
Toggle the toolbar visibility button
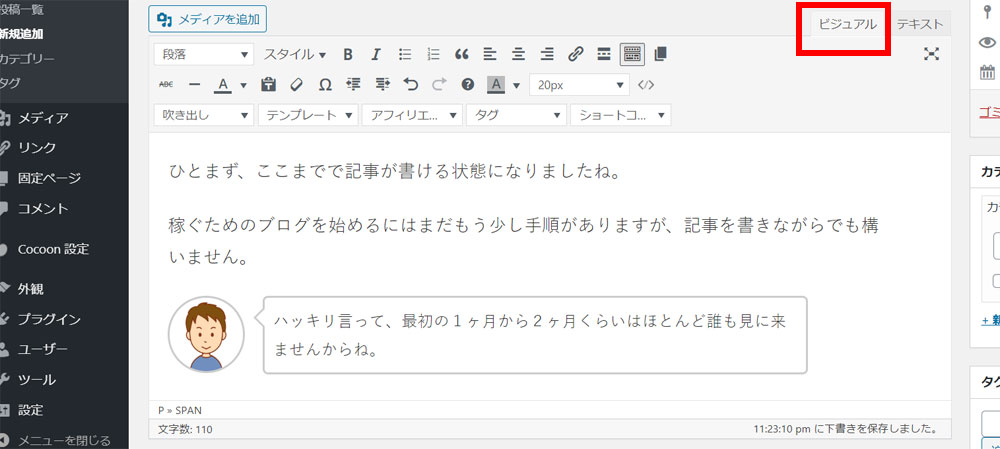pyautogui.click(x=632, y=54)
